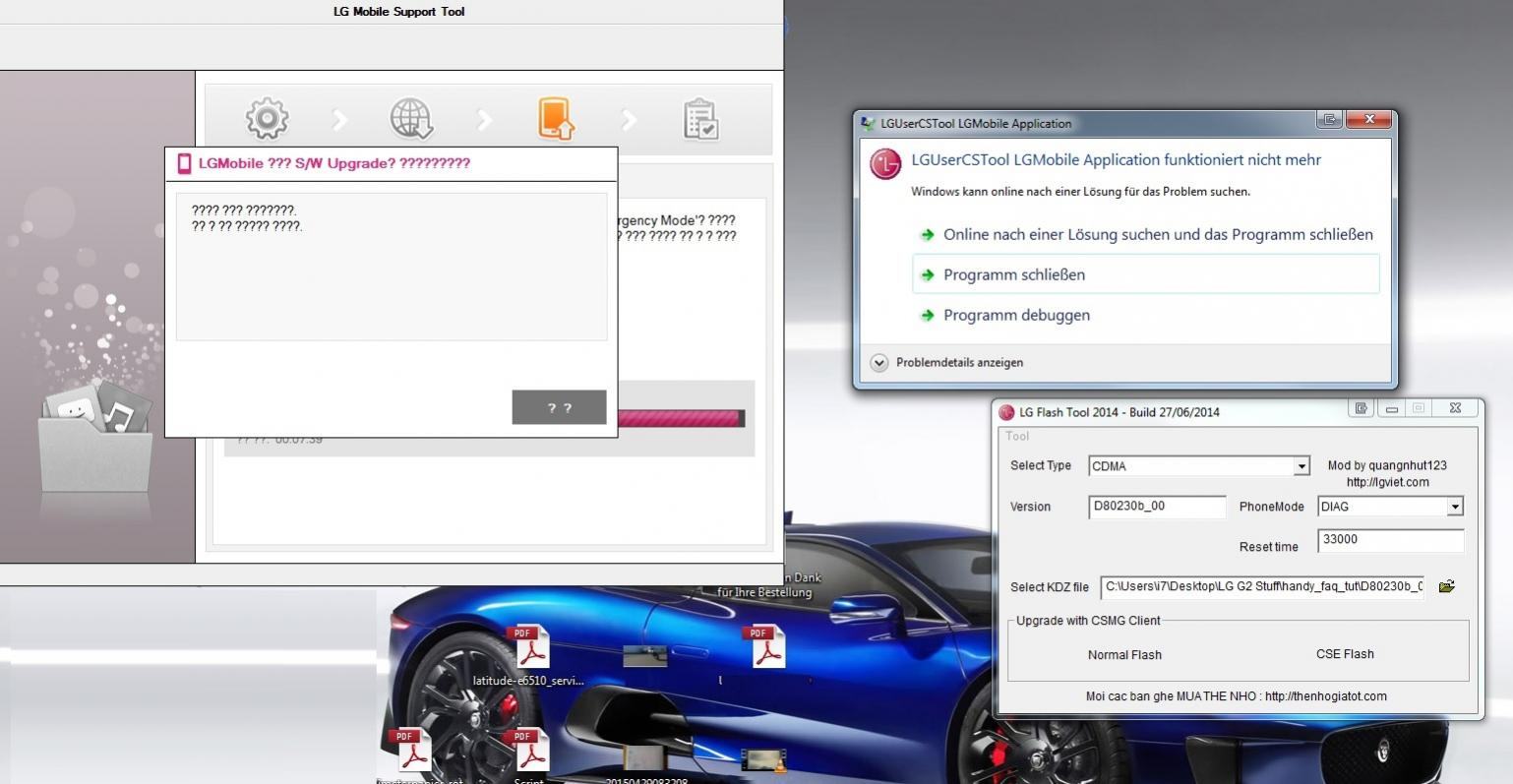Viewport: 1513px width, 784px height.
Task: Click the Tool menu in Flash Tool
Action: (x=1017, y=436)
